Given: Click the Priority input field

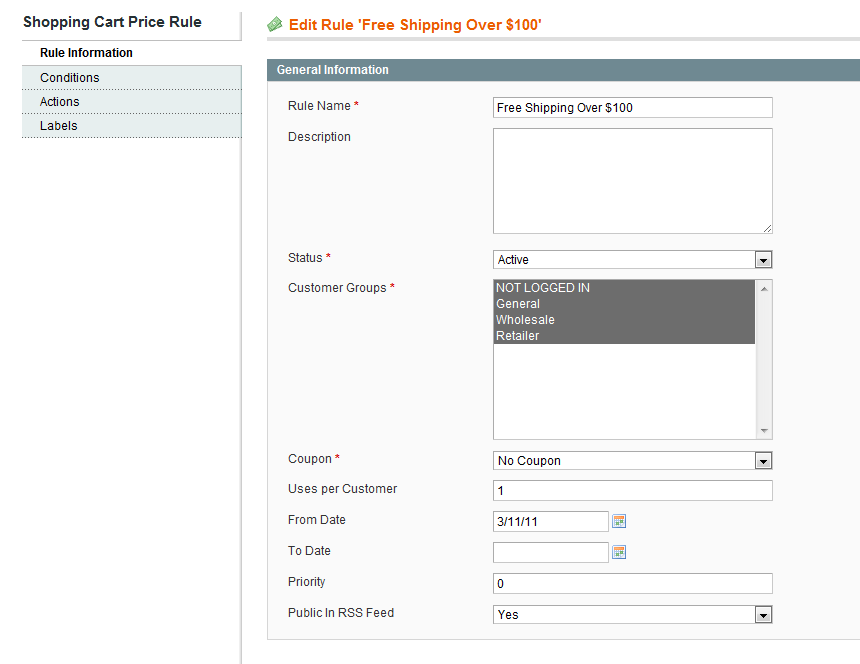Looking at the screenshot, I should pos(632,583).
